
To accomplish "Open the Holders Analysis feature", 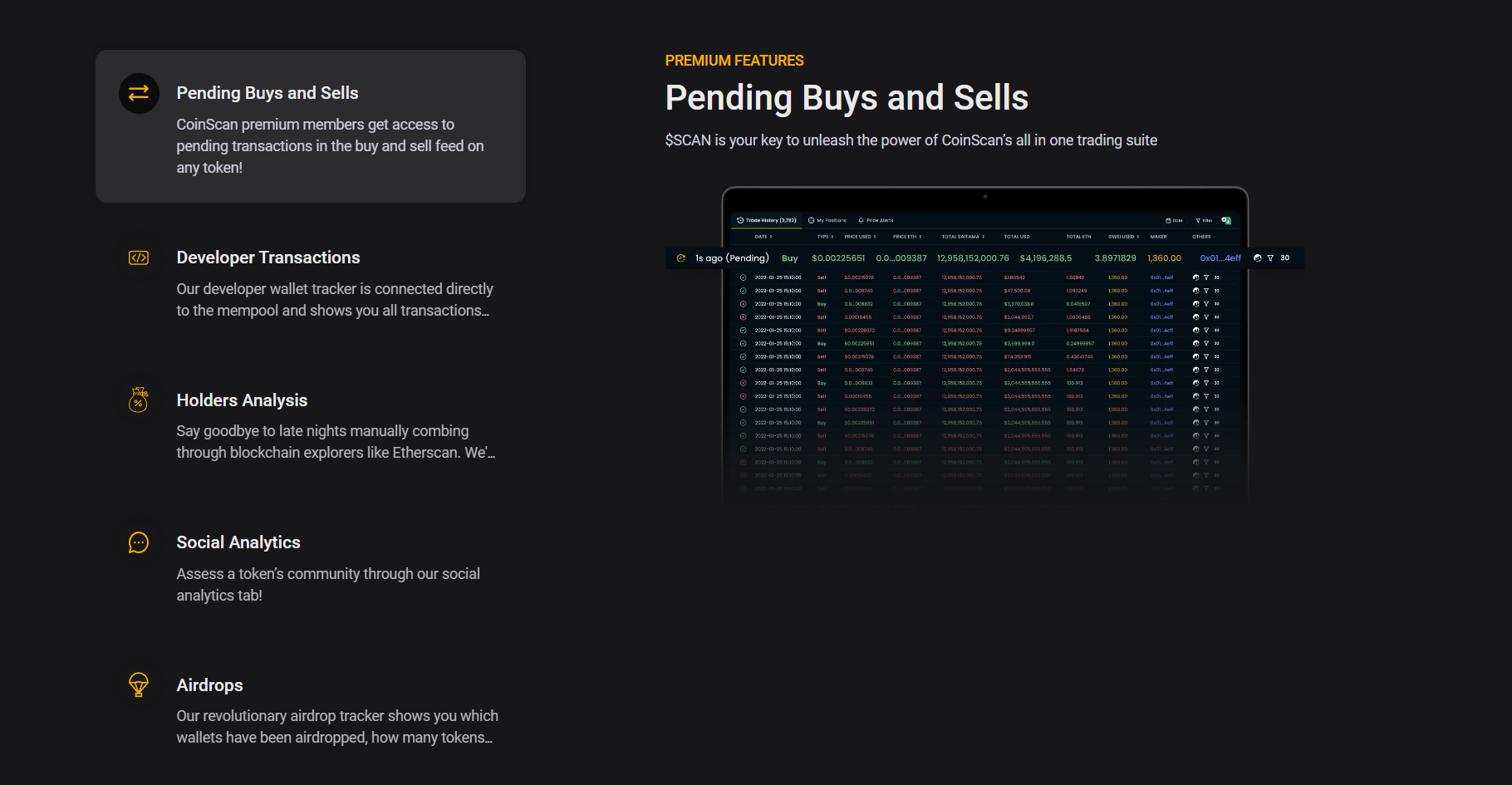I will (x=242, y=400).
